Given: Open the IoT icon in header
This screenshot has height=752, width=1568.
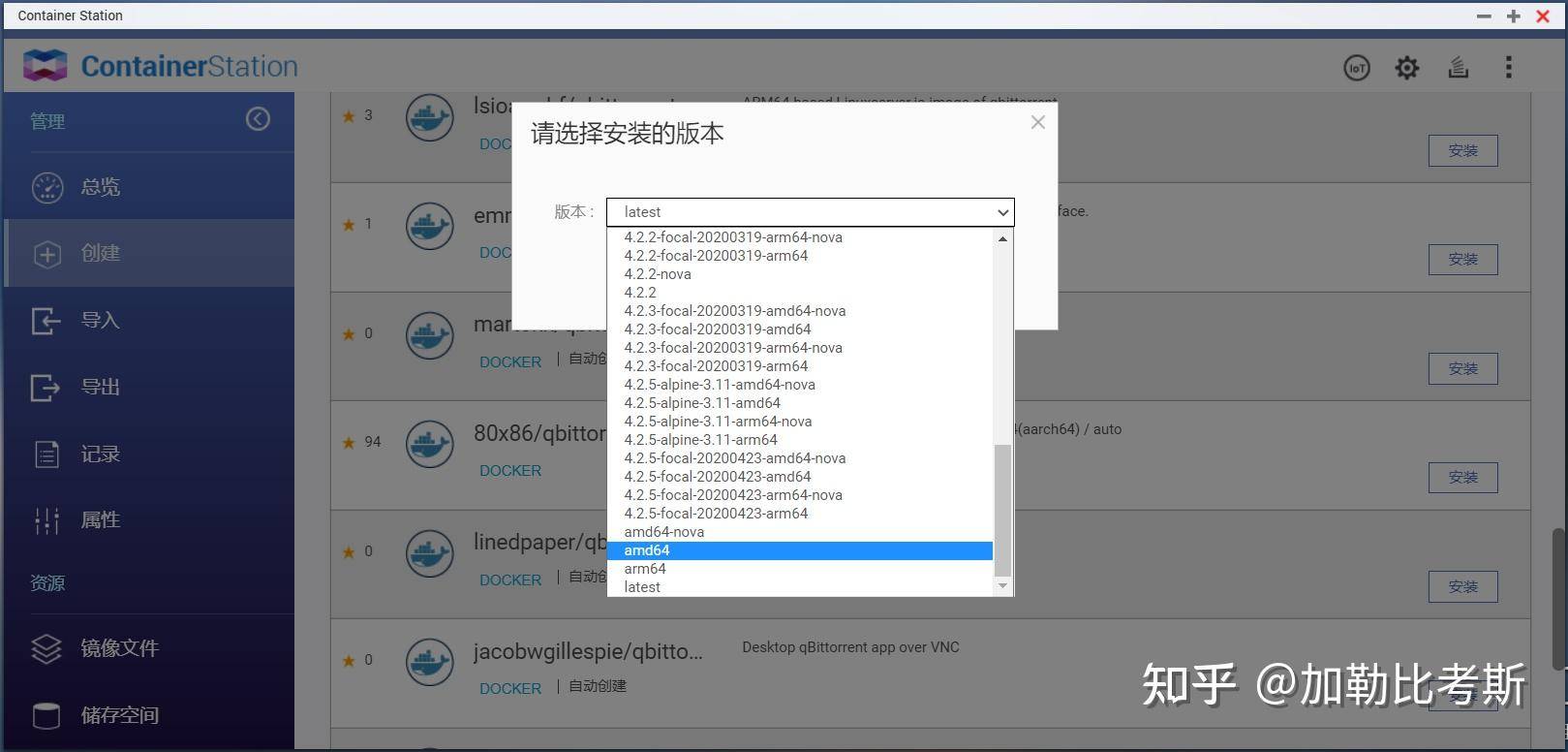Looking at the screenshot, I should tap(1357, 68).
